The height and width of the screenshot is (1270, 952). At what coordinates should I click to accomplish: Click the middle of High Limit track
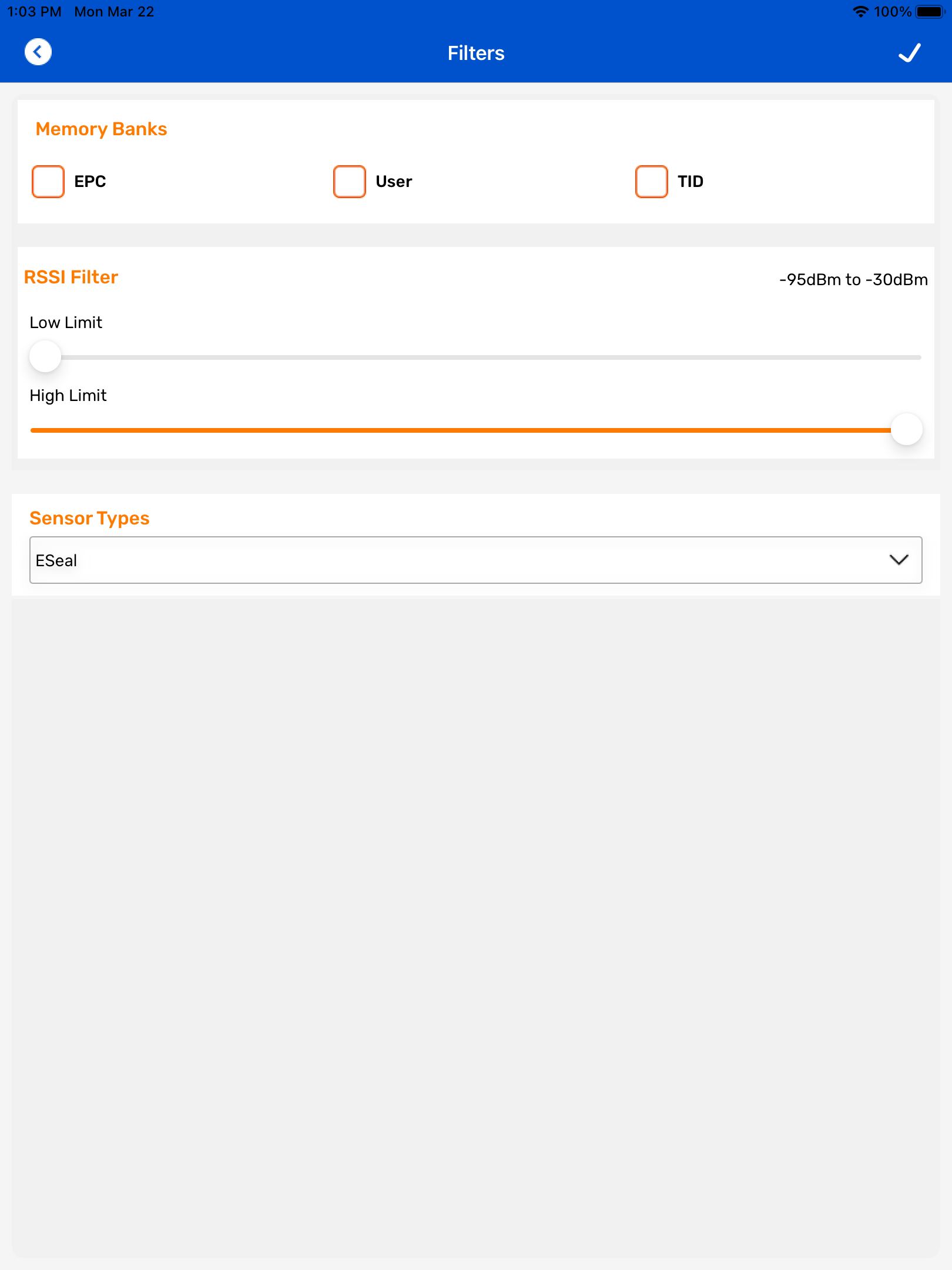click(476, 430)
